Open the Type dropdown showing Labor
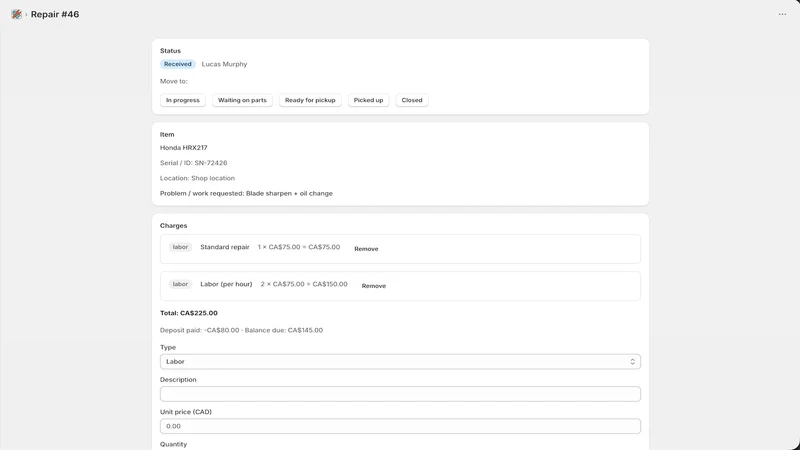 (x=400, y=362)
